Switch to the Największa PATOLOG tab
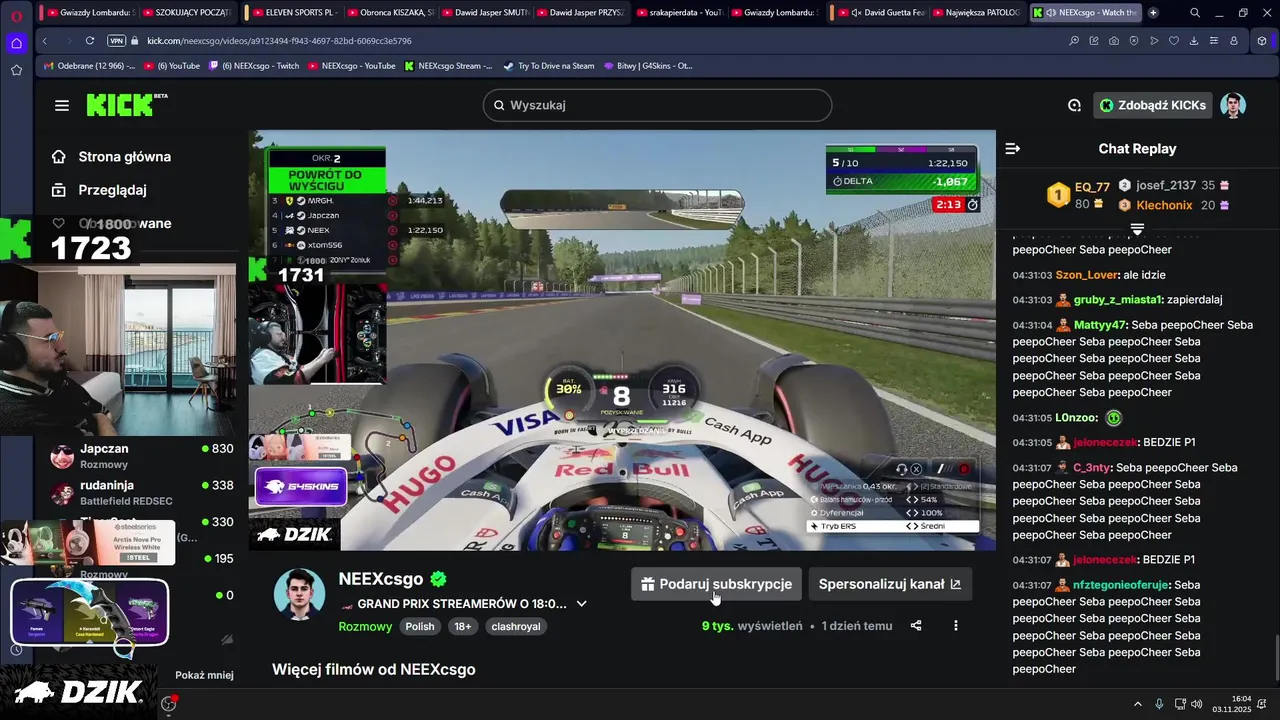The height and width of the screenshot is (720, 1280). 976,13
